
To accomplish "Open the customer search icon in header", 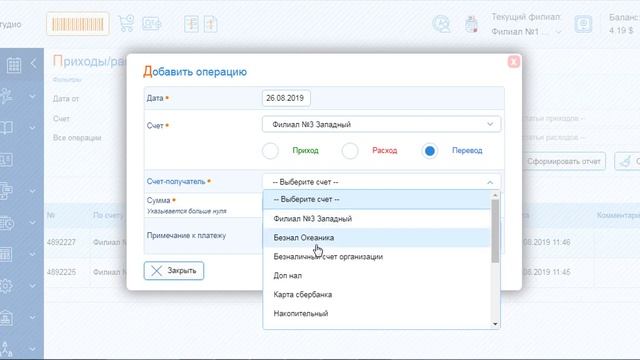I will (442, 24).
